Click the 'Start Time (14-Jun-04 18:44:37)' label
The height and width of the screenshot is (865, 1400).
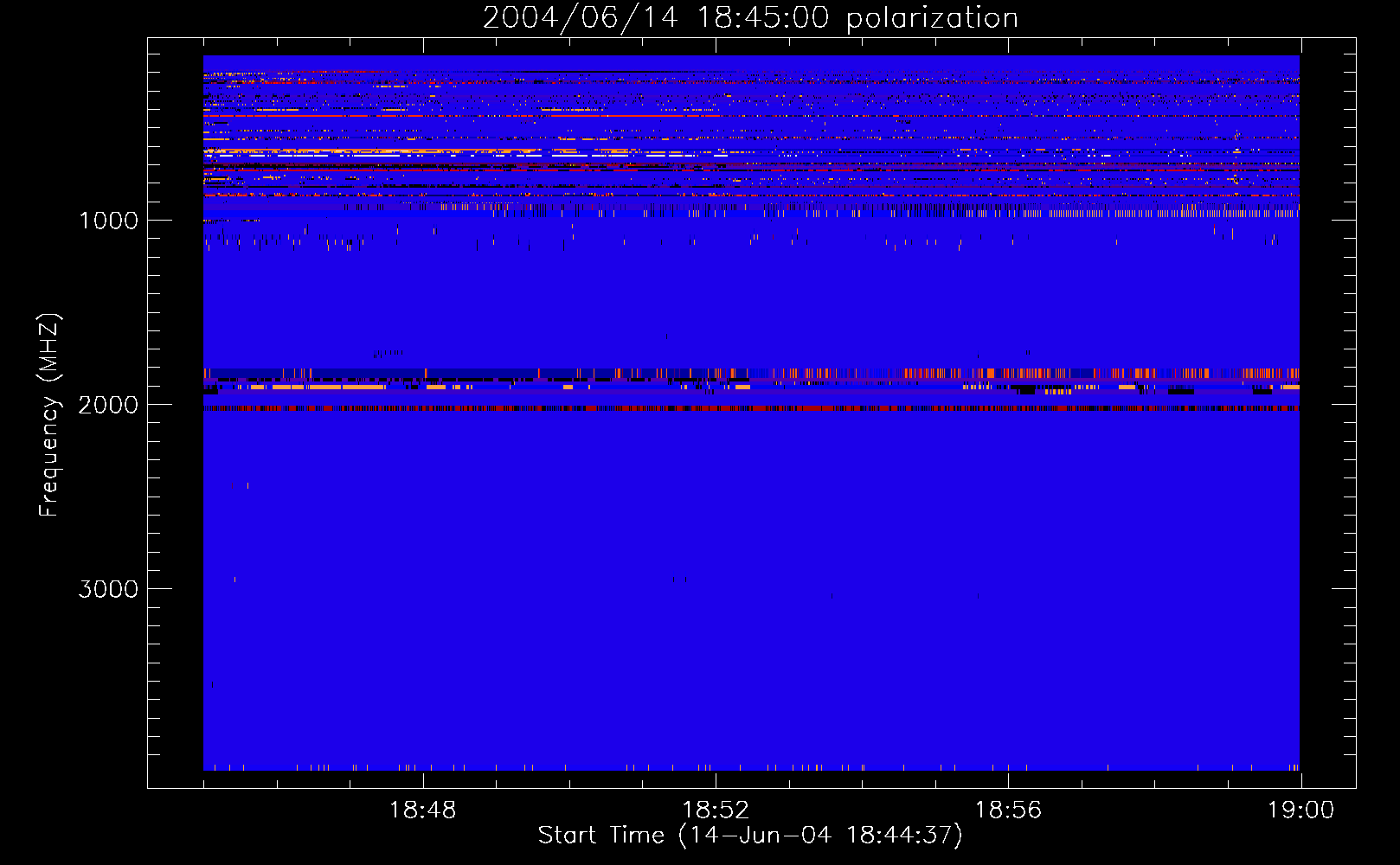pyautogui.click(x=750, y=836)
